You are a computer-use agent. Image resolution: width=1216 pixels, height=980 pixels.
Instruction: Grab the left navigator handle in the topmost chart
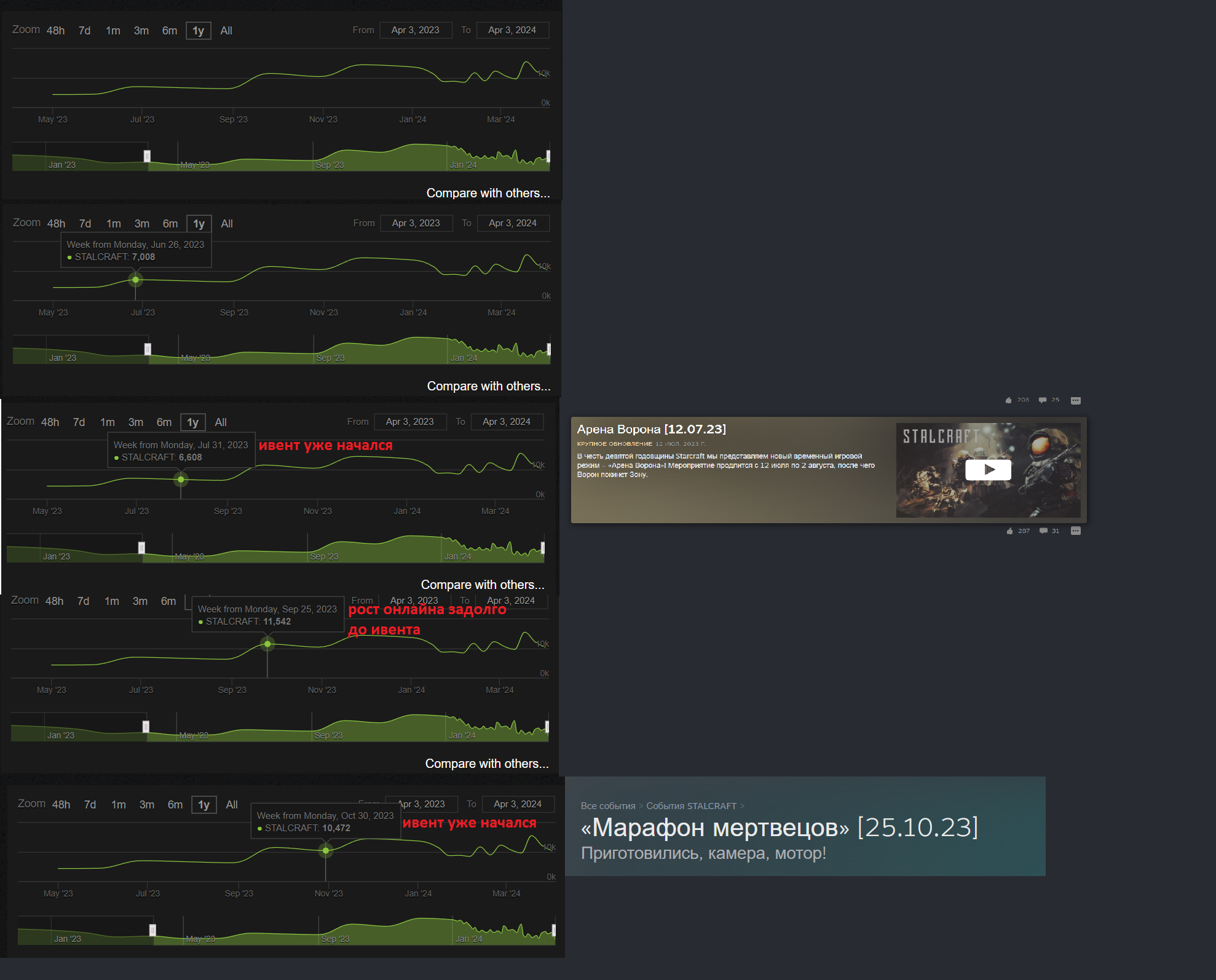click(x=147, y=156)
